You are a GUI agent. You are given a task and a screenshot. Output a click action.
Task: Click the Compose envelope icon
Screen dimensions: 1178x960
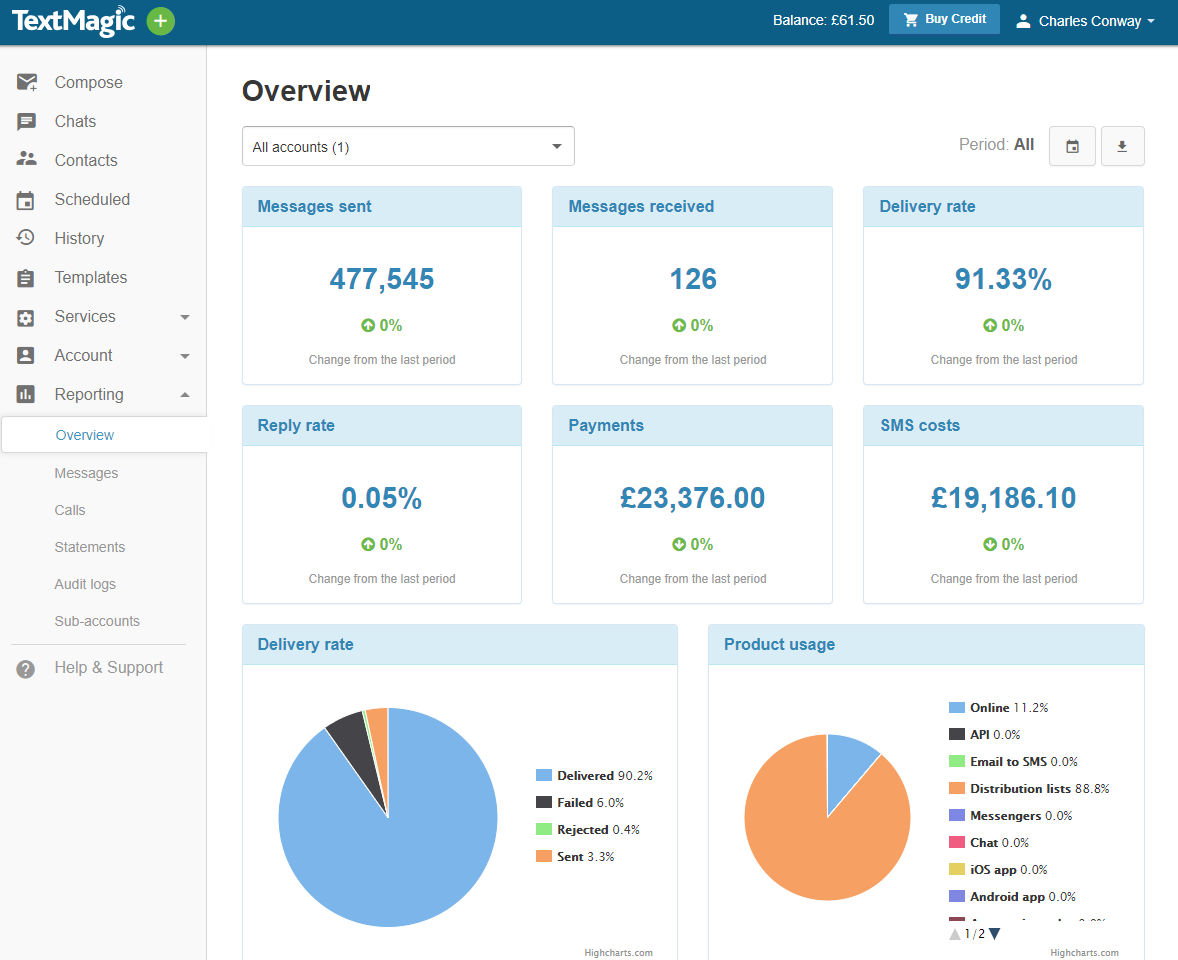coord(26,83)
